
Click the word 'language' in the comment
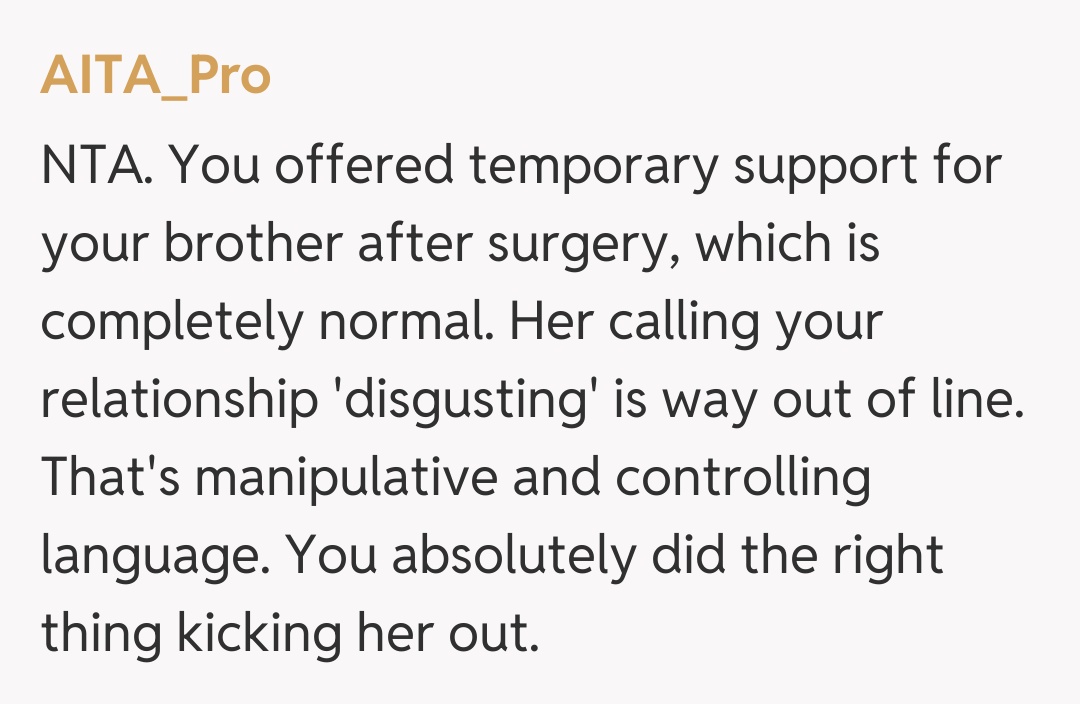point(145,556)
